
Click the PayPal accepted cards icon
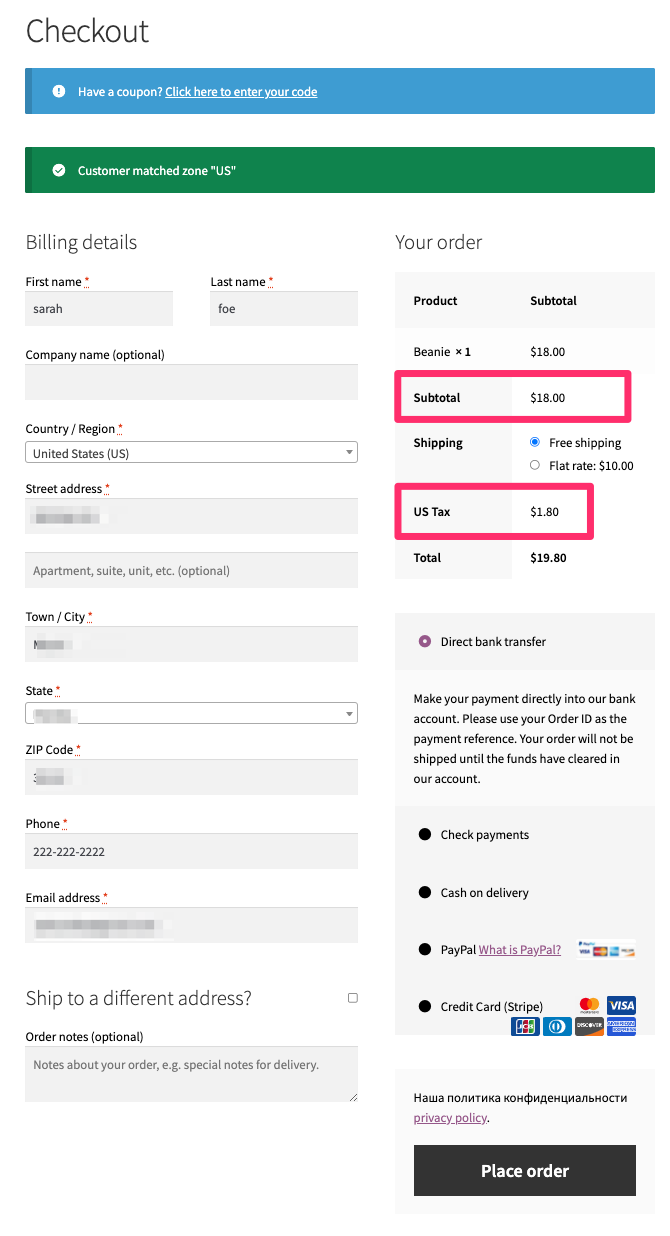tap(604, 948)
